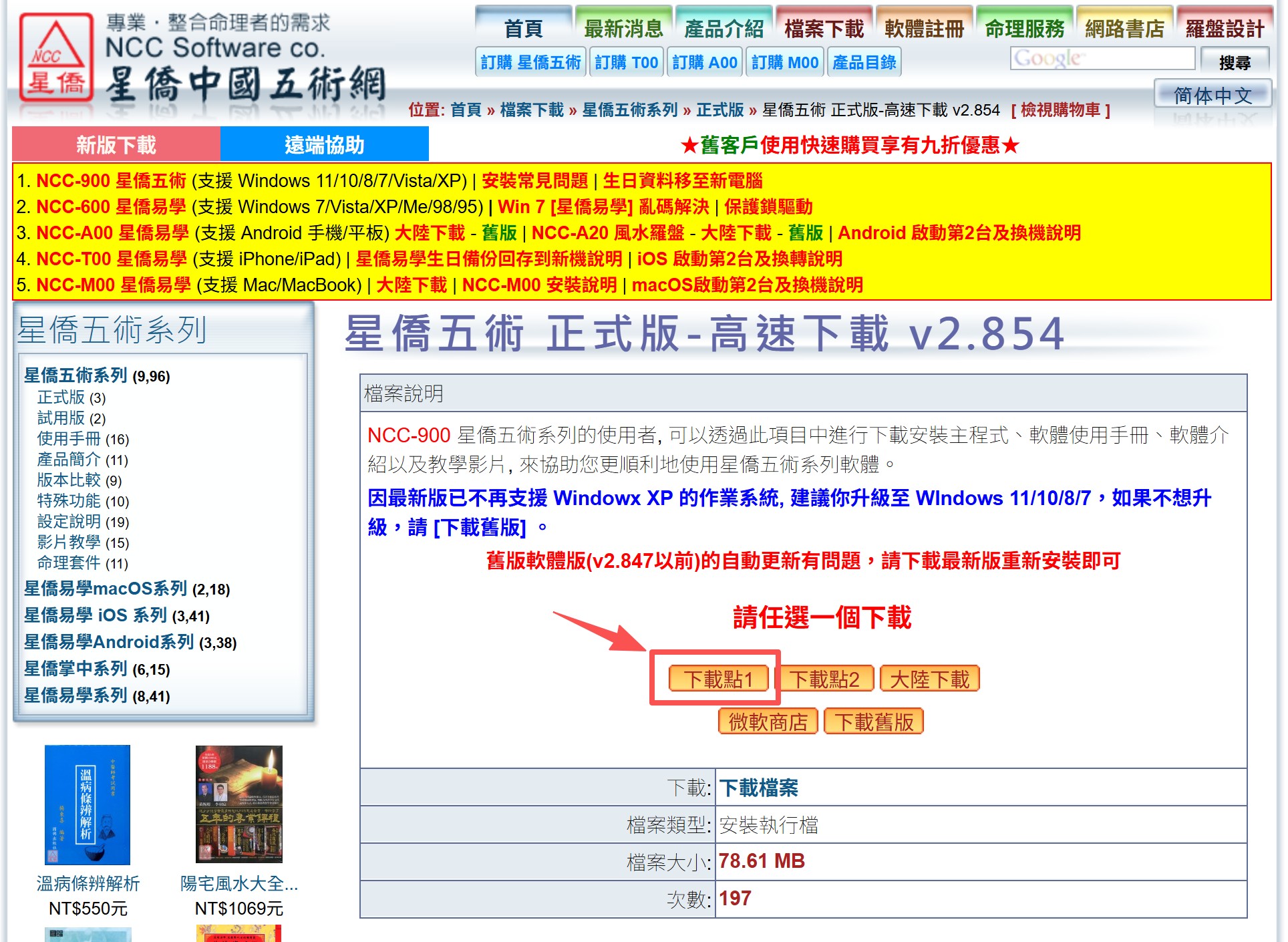This screenshot has height=942, width=1288.
Task: Open the 產品目錄 button
Action: (x=864, y=62)
